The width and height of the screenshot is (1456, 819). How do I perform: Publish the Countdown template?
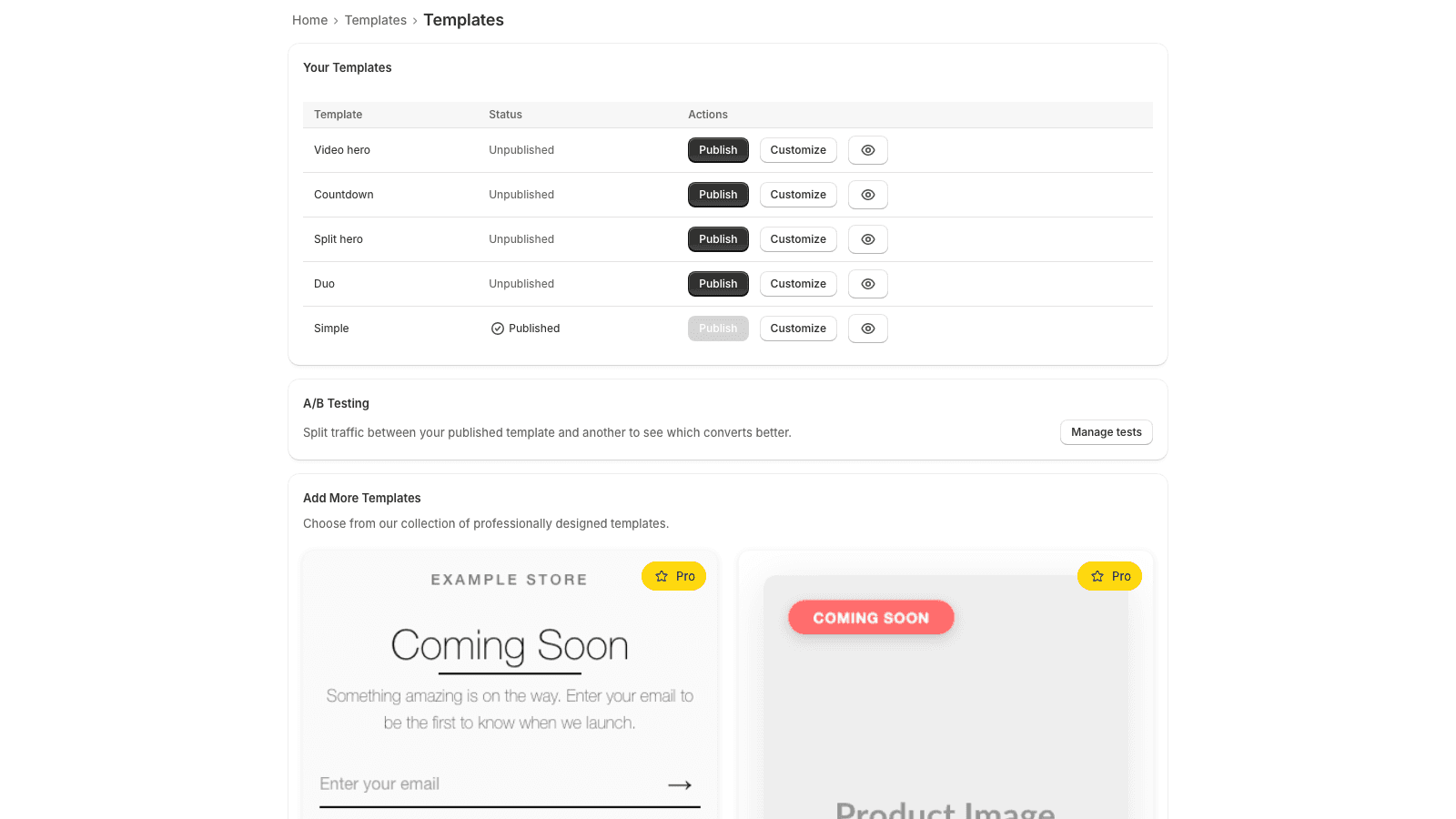[718, 195]
